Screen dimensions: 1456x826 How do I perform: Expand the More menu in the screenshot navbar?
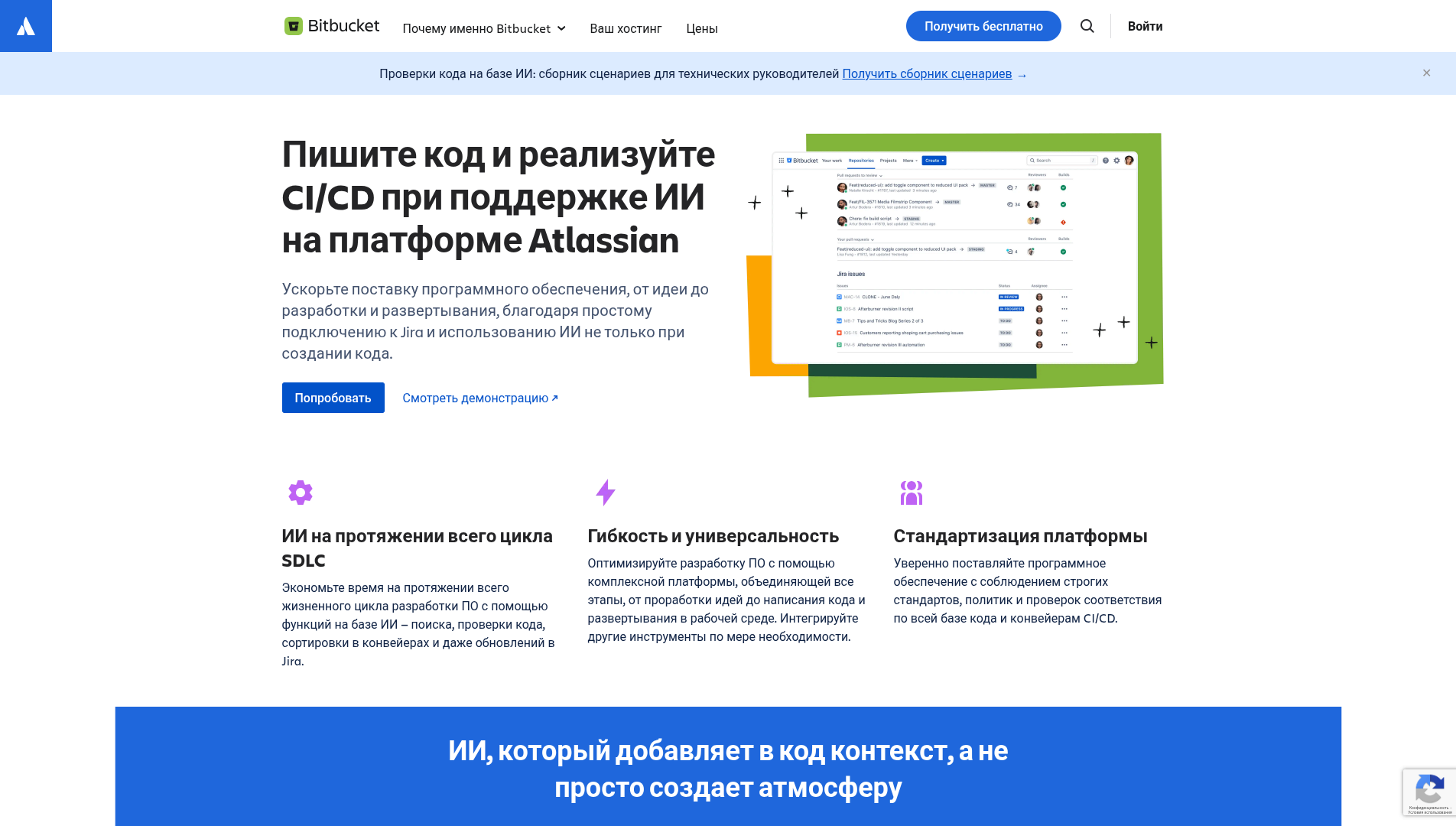[909, 161]
